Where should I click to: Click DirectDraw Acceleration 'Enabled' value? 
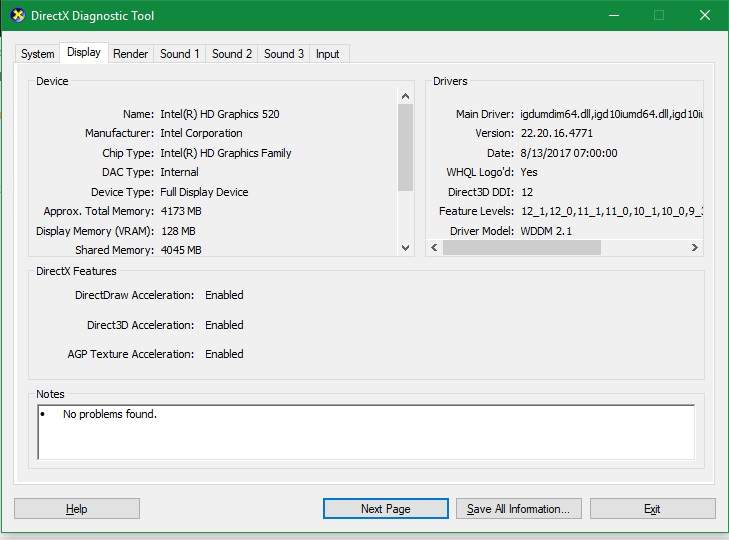click(x=224, y=295)
